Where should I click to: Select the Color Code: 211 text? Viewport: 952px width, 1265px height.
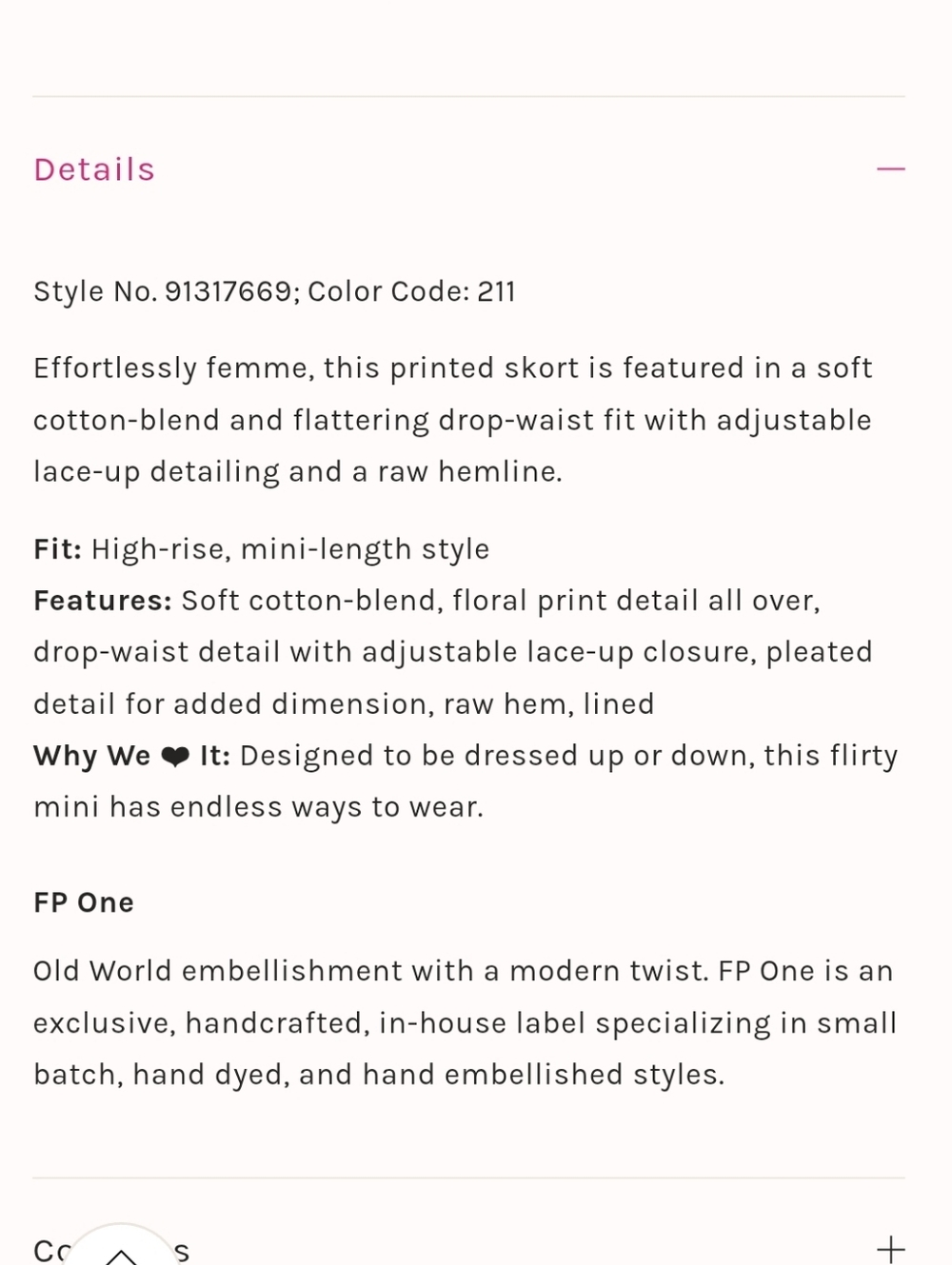click(x=411, y=291)
